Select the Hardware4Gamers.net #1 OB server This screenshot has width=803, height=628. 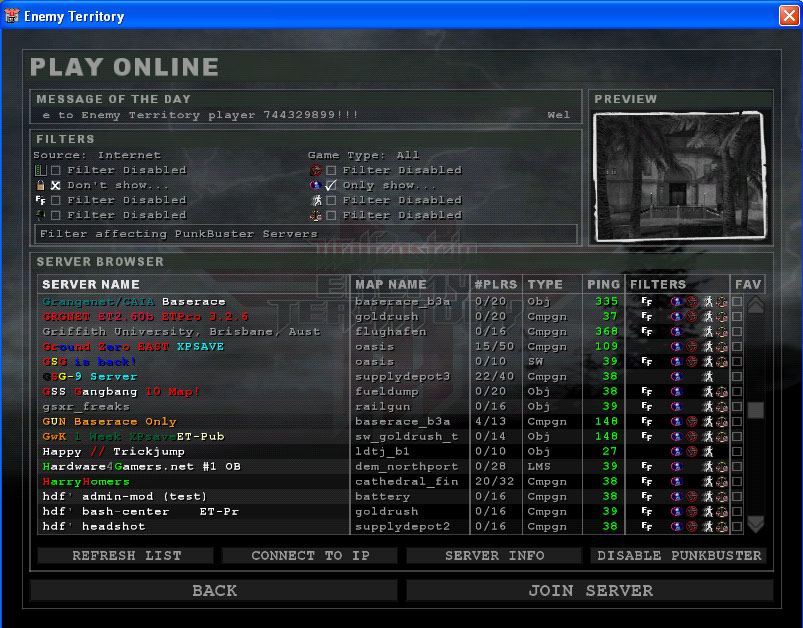[x=141, y=467]
